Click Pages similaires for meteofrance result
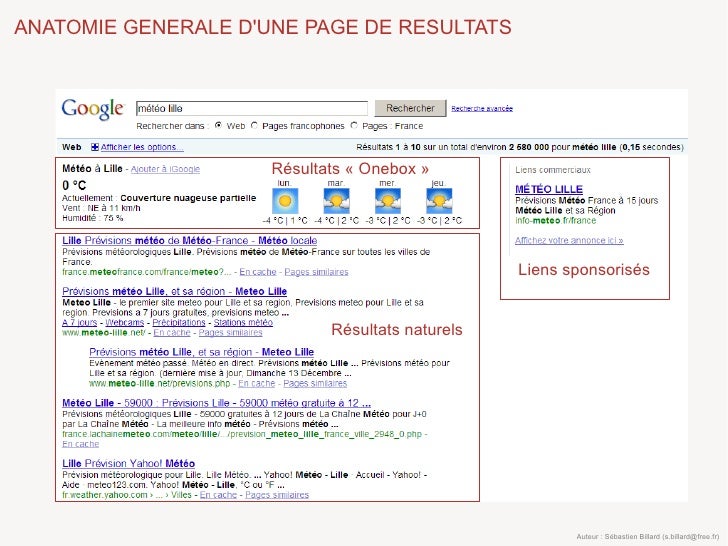This screenshot has height=546, width=728. pos(316,272)
